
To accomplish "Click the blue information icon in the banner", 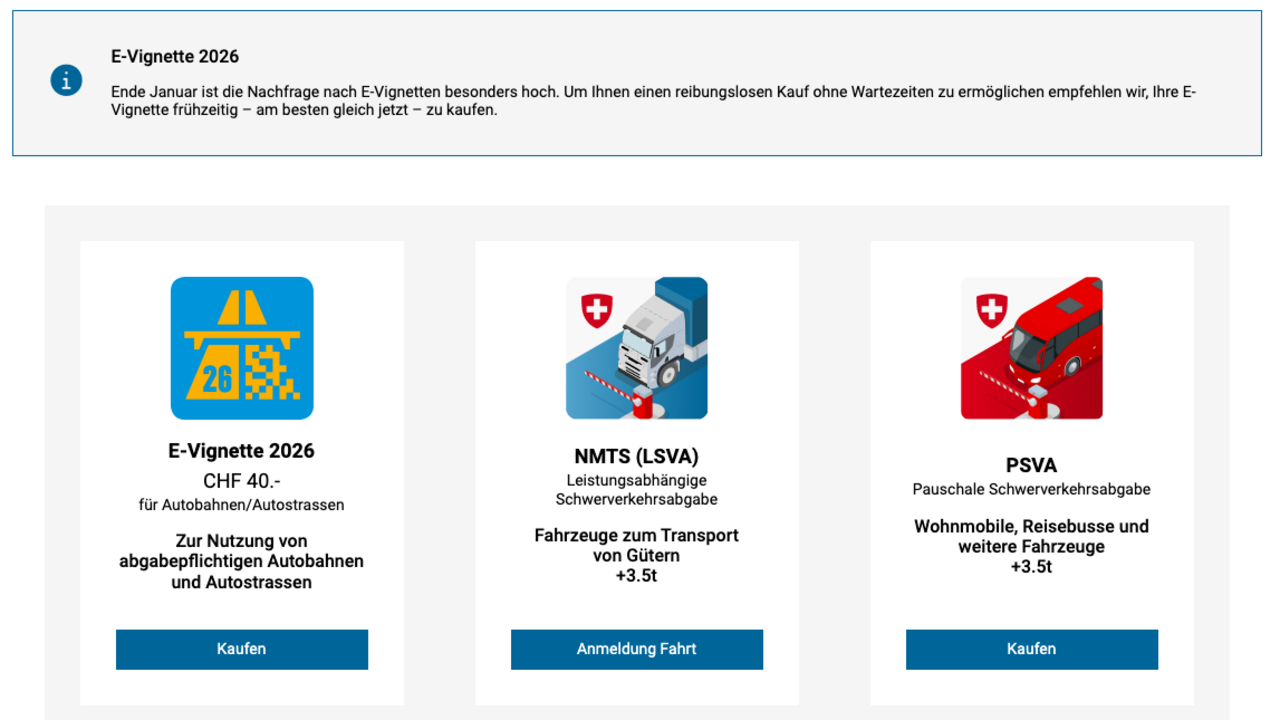I will [66, 80].
